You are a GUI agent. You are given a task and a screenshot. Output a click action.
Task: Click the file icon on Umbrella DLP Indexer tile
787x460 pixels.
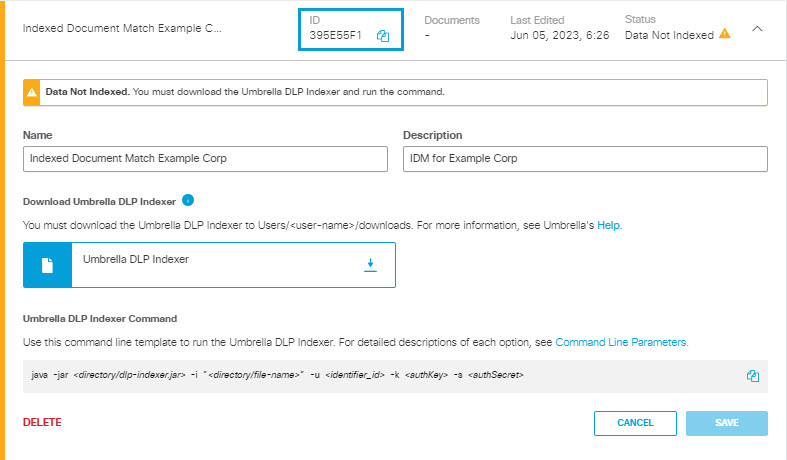click(47, 265)
